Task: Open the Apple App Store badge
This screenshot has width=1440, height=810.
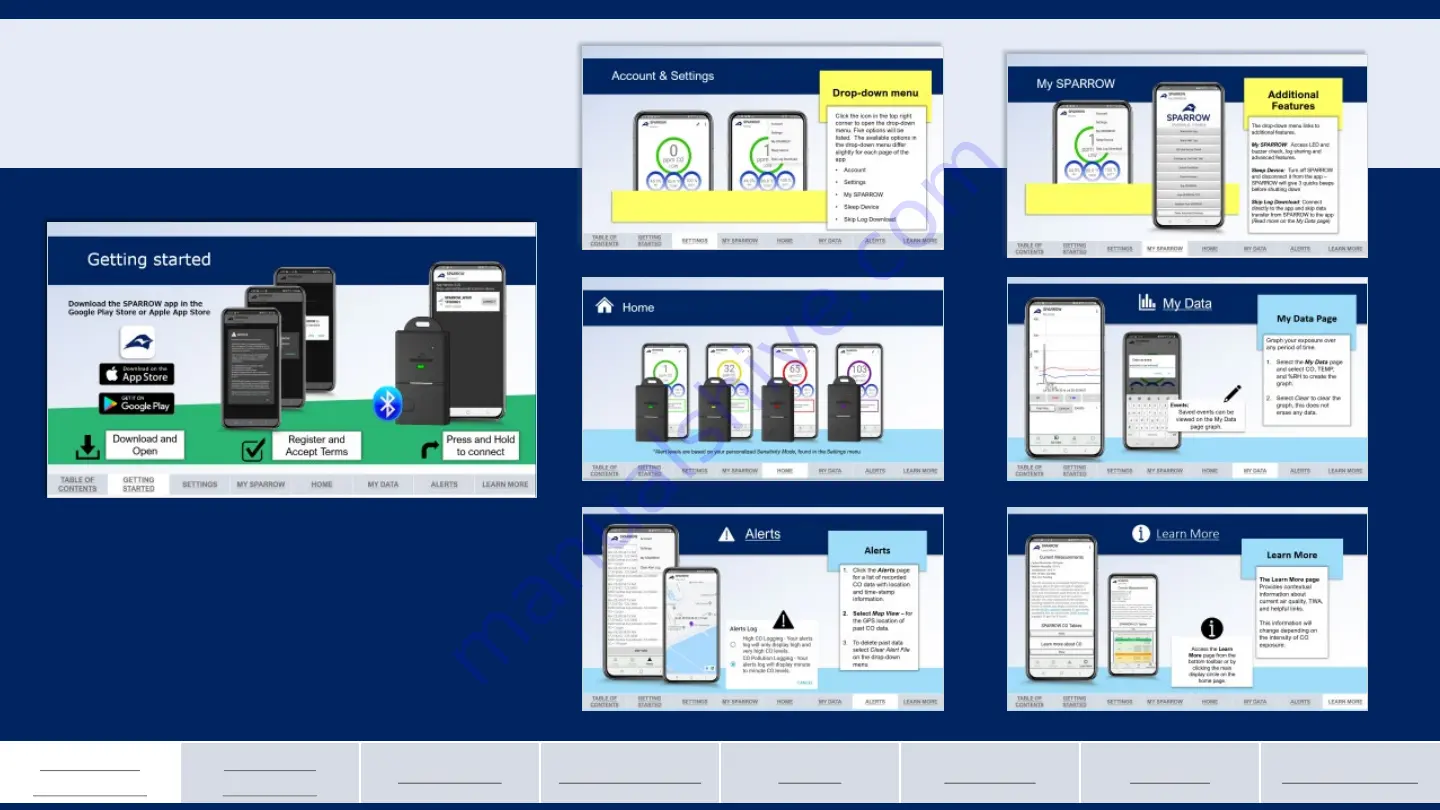Action: pos(136,374)
